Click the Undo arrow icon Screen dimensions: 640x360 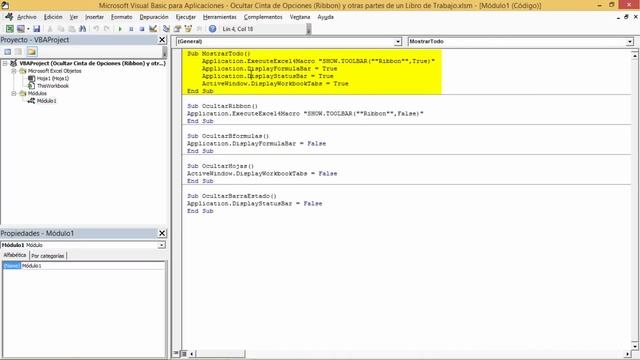click(x=96, y=29)
